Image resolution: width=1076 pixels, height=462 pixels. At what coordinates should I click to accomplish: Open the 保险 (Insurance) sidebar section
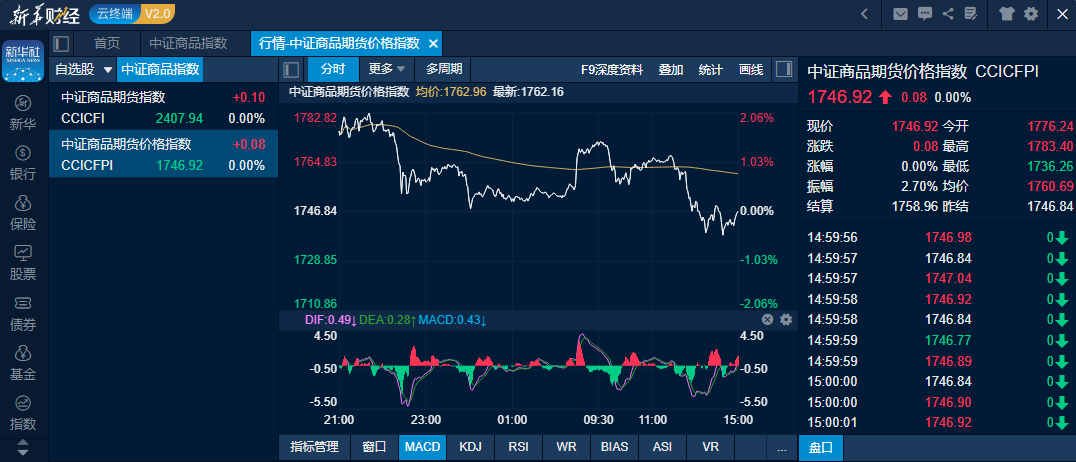[23, 212]
